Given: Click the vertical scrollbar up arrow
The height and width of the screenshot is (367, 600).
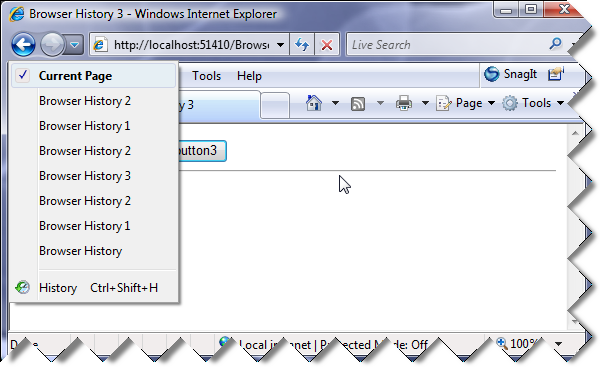Looking at the screenshot, I should point(575,133).
